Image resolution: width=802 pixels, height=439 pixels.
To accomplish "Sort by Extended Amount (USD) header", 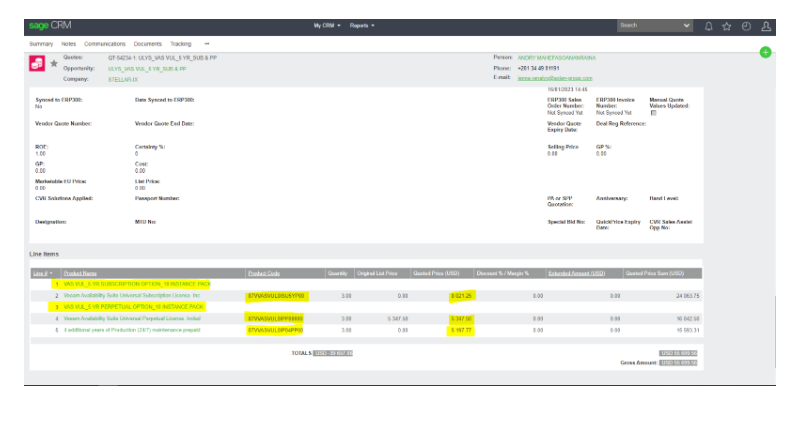I will [576, 273].
